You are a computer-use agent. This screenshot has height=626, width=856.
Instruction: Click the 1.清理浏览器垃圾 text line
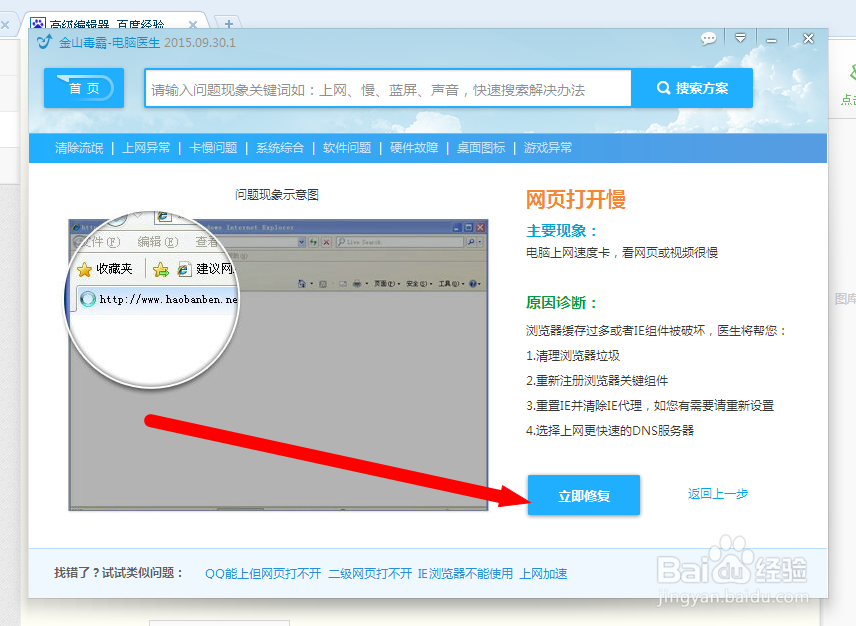[x=573, y=356]
